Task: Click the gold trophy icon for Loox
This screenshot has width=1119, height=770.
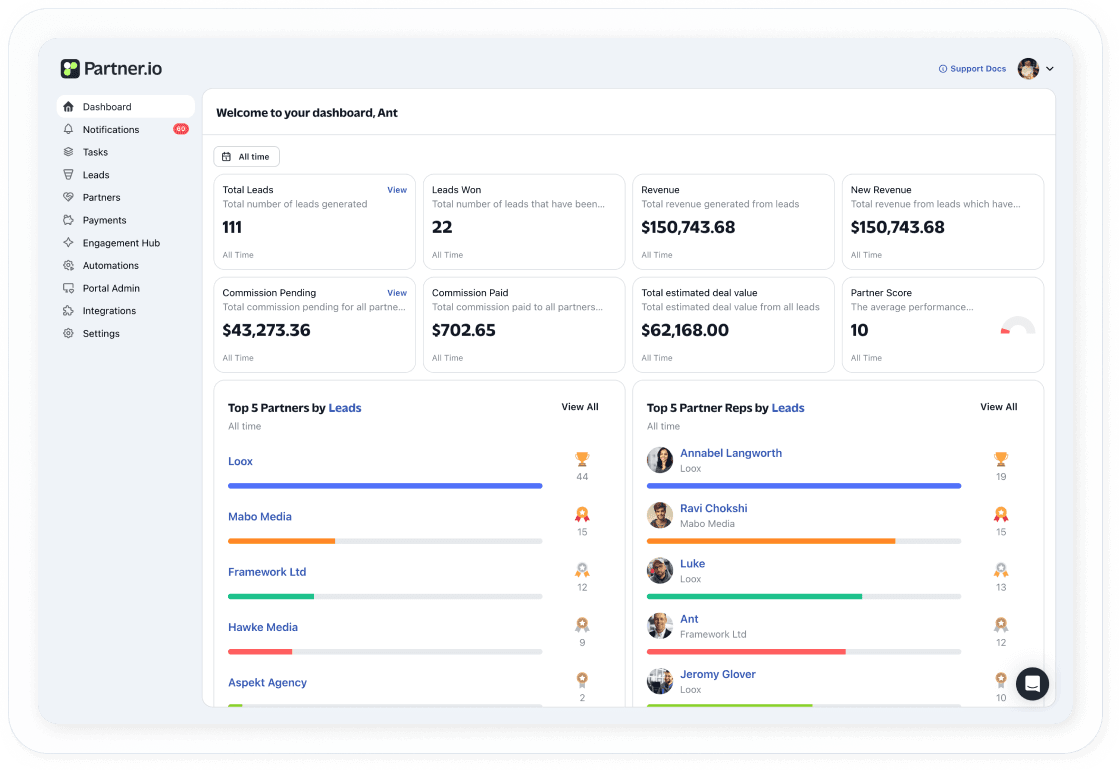Action: [x=582, y=459]
